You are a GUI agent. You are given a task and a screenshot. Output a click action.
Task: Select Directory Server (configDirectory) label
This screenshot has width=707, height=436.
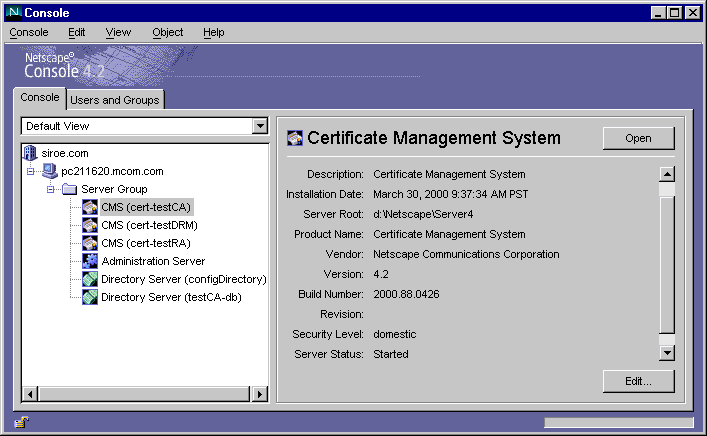pyautogui.click(x=184, y=280)
